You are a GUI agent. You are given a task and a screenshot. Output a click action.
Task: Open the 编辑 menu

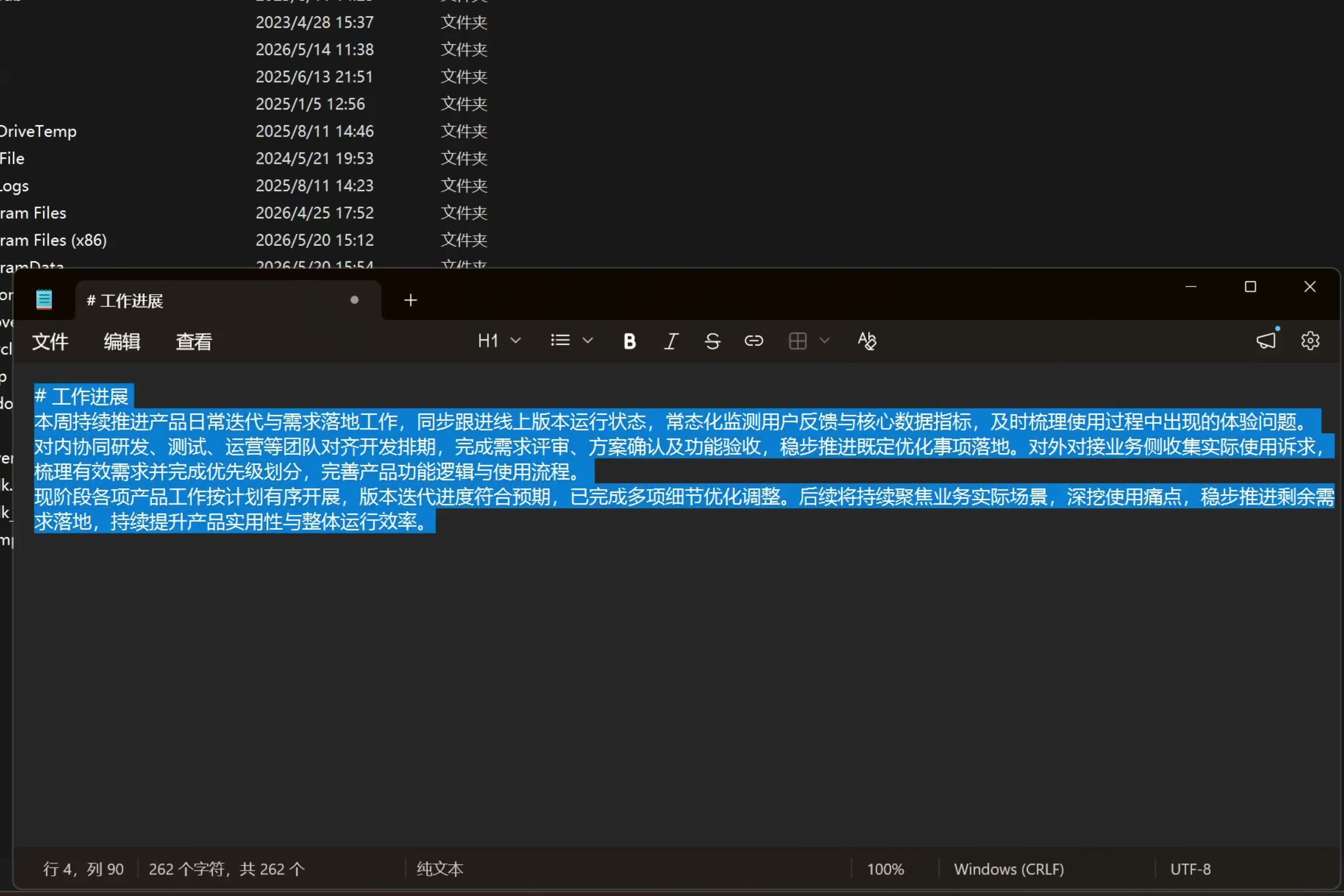(x=122, y=342)
